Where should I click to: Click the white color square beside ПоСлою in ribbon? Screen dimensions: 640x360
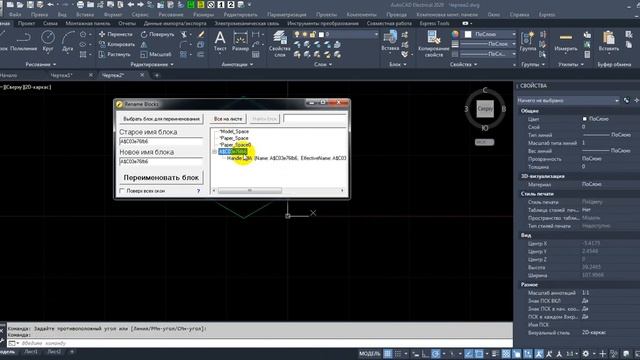pyautogui.click(x=468, y=34)
